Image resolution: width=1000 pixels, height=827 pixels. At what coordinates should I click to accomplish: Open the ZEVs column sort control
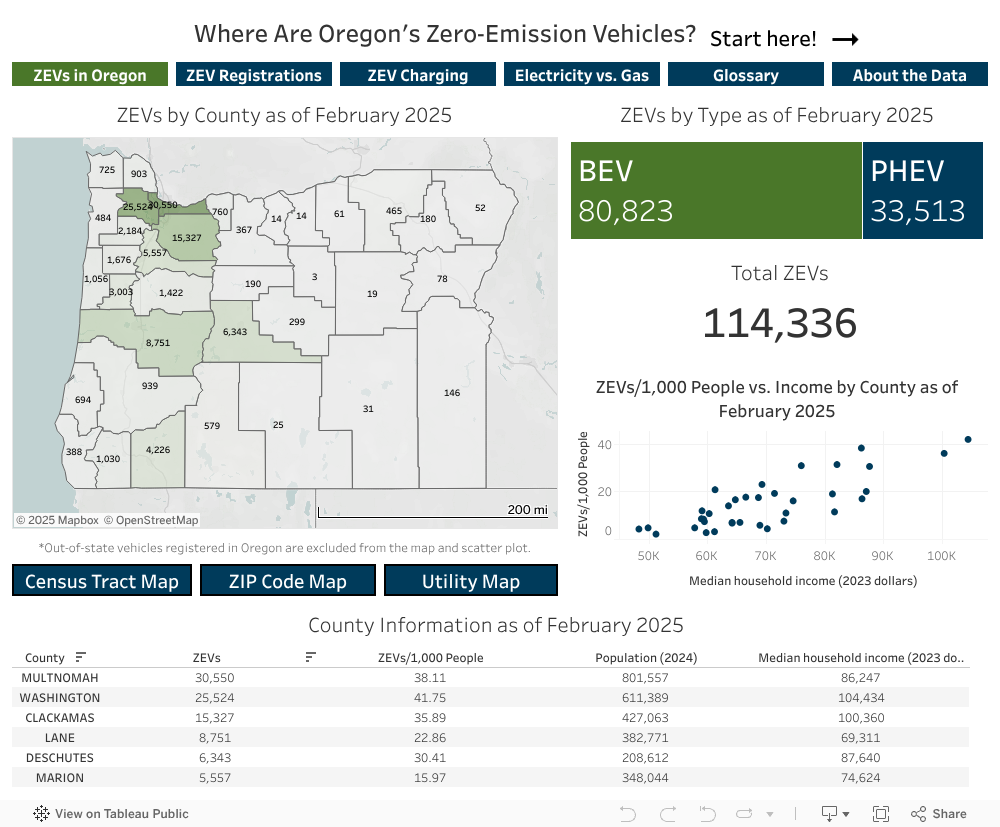click(310, 657)
